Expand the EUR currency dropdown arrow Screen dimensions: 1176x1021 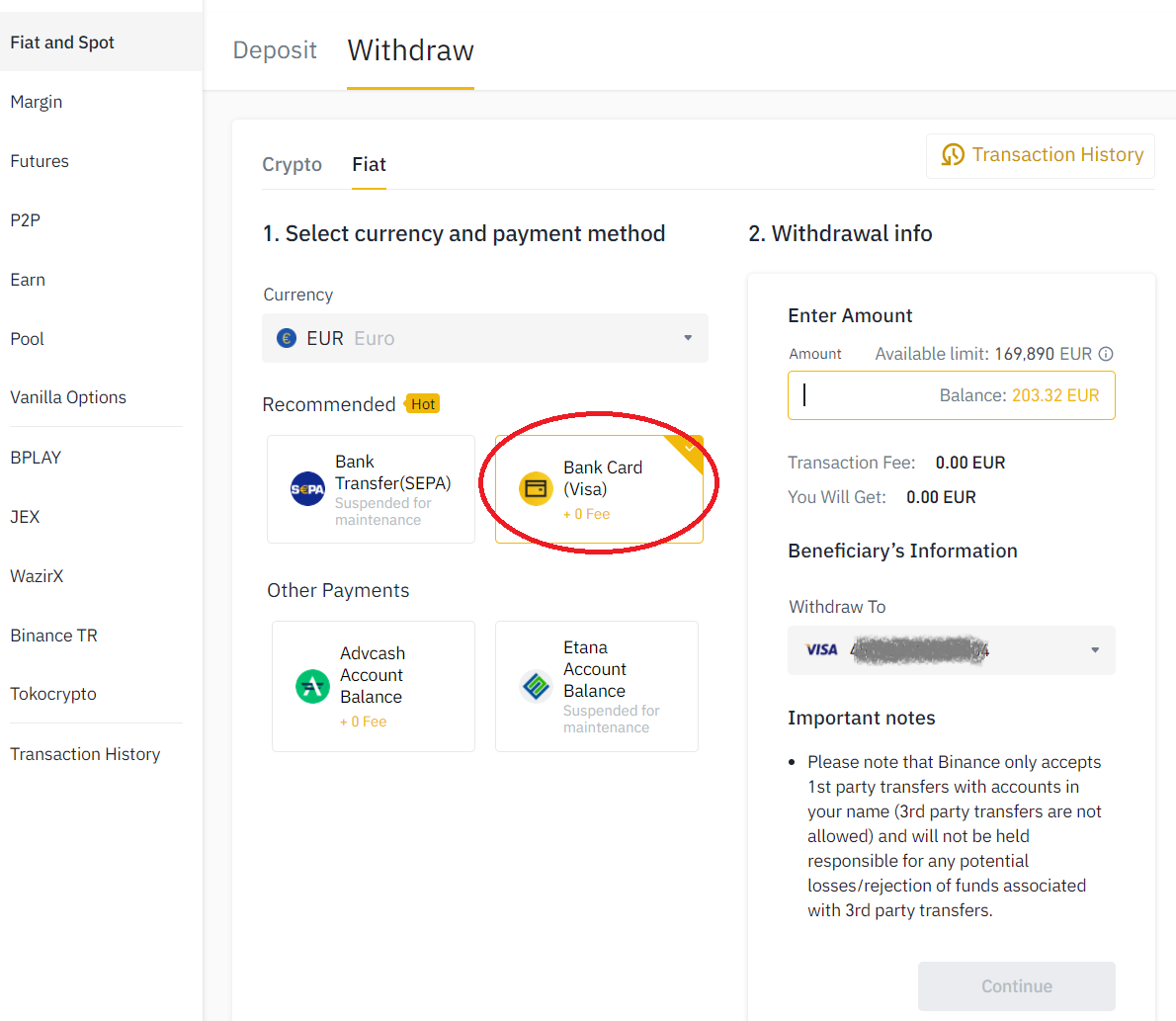pos(688,338)
